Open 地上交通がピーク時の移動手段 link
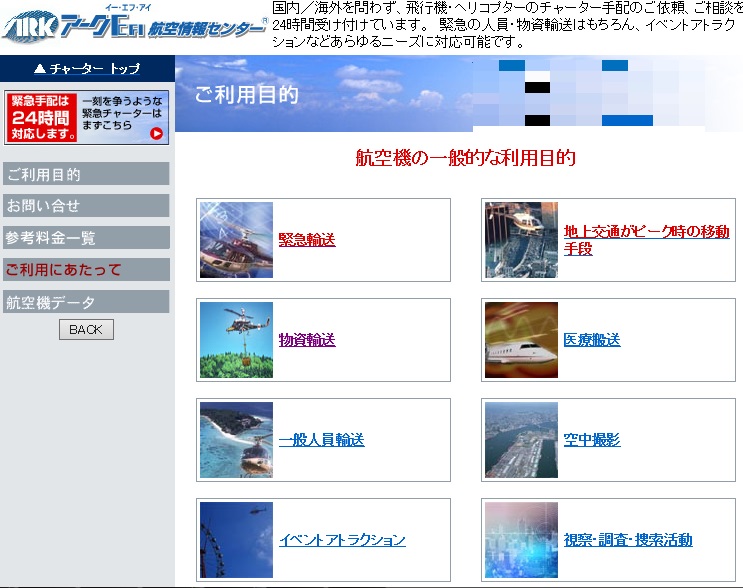The image size is (743, 588). pyautogui.click(x=646, y=240)
